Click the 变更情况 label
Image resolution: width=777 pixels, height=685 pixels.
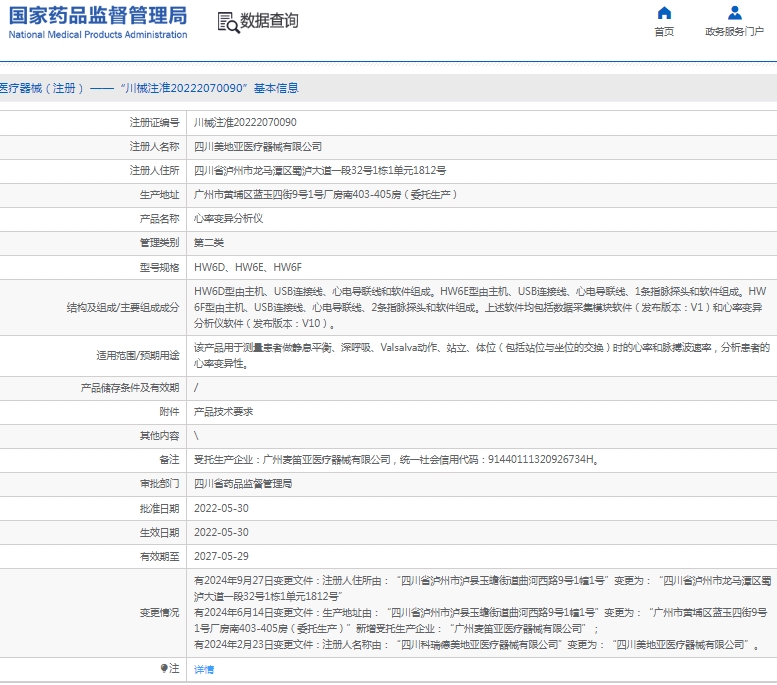(x=159, y=613)
